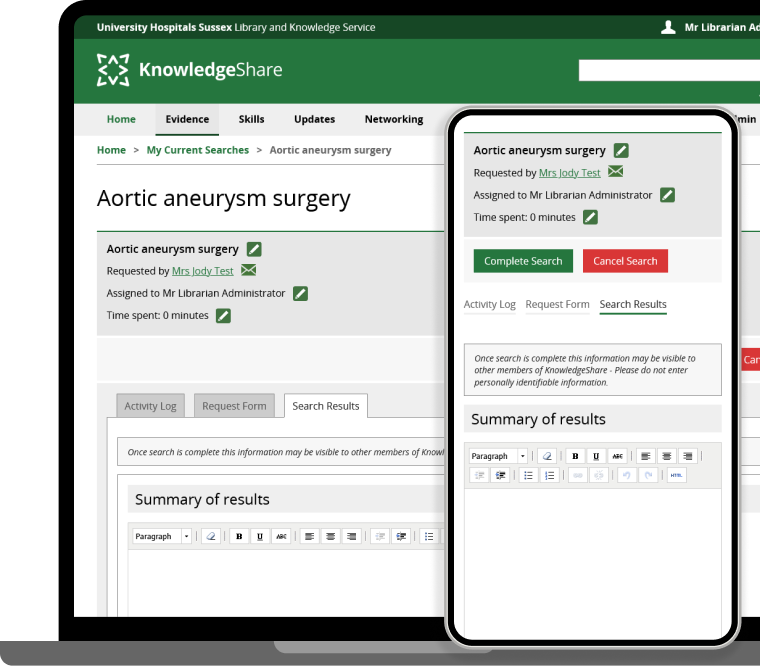Viewport: 760px width, 666px height.
Task: Align right in laptop editor toolbar
Action: pos(351,537)
